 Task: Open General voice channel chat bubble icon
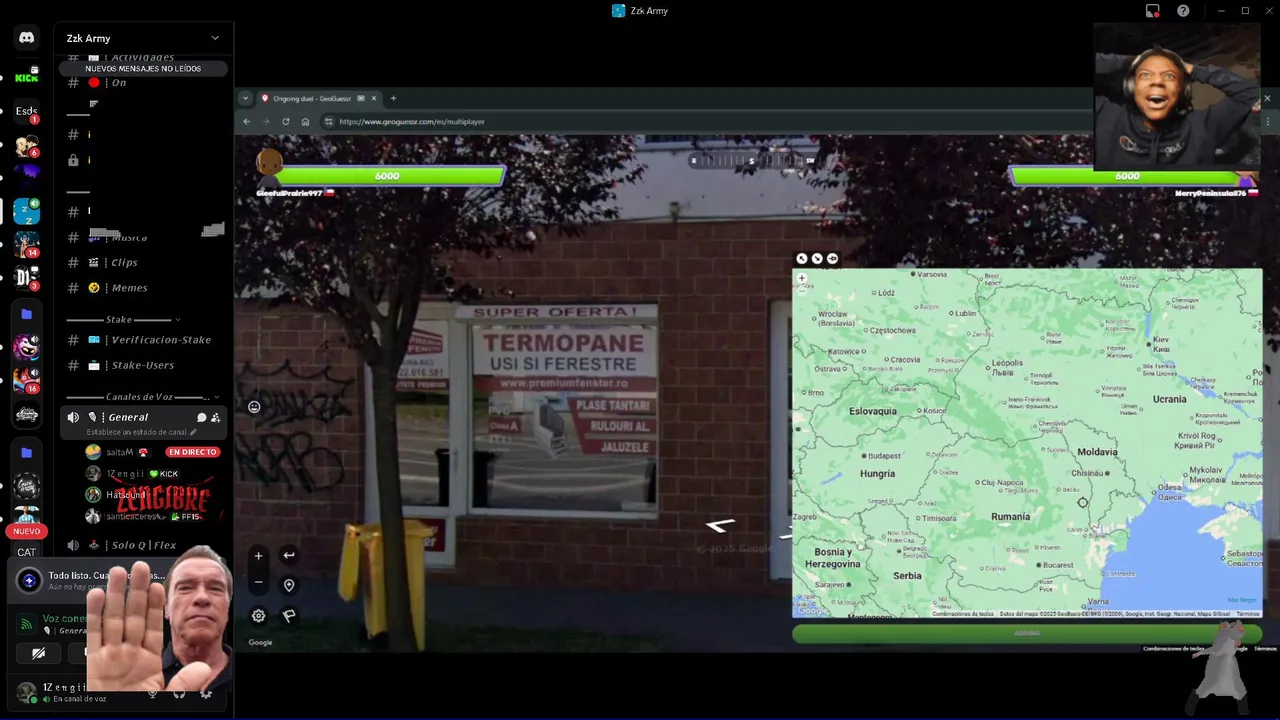201,418
